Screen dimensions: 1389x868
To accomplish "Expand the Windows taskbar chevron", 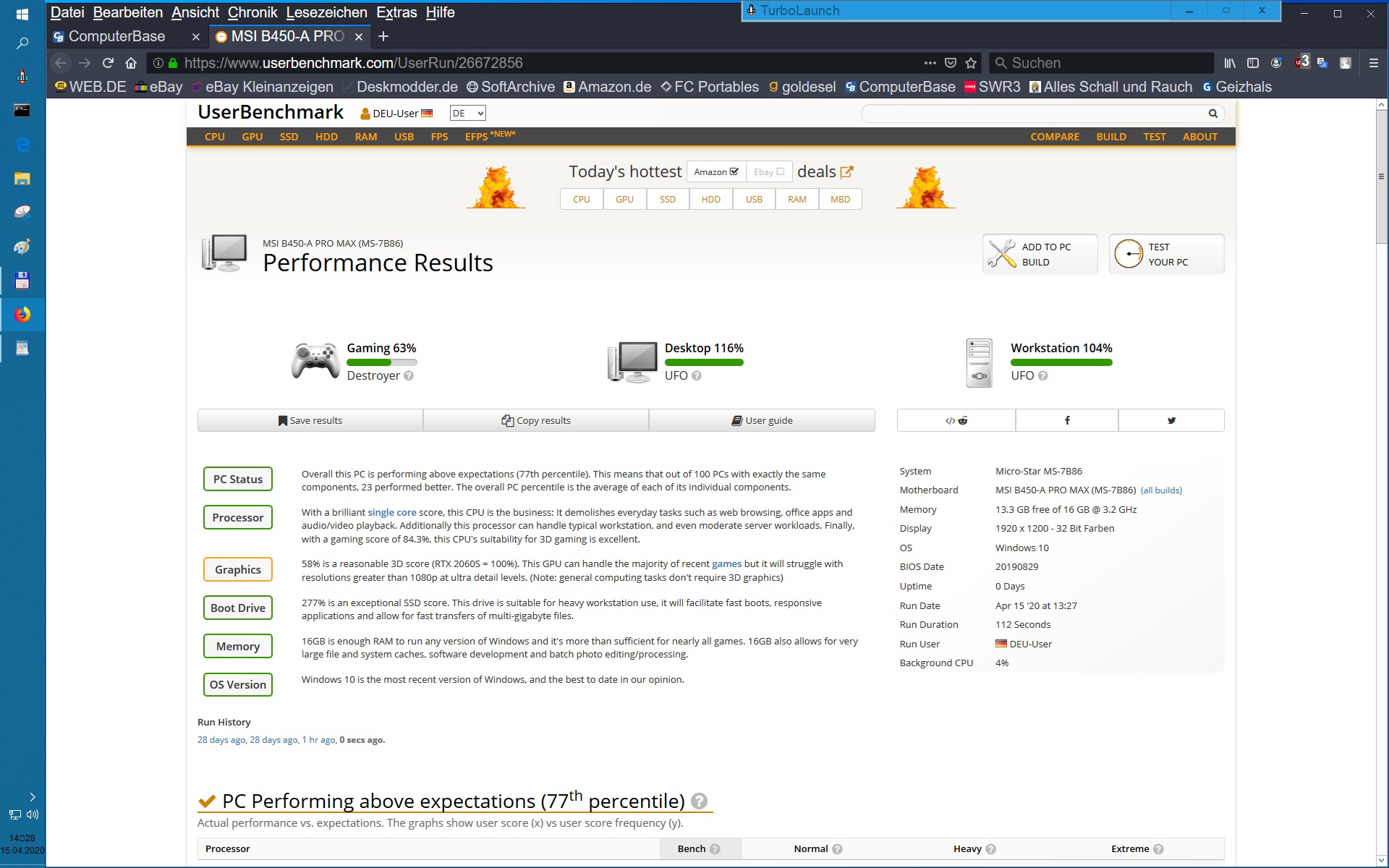I will pyautogui.click(x=32, y=796).
